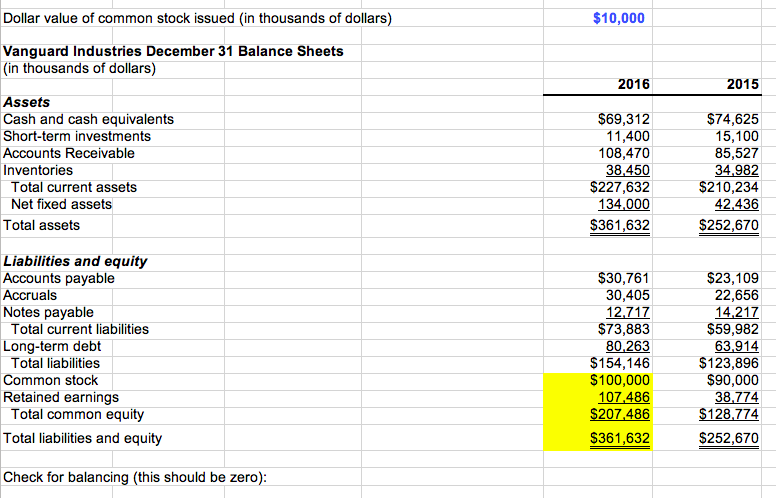
Task: Click 2015 total liabilities and equity $252,670
Action: pyautogui.click(x=728, y=439)
